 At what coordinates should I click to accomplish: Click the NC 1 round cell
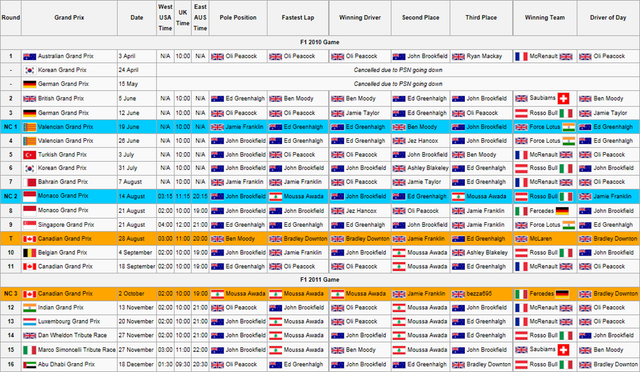click(11, 127)
